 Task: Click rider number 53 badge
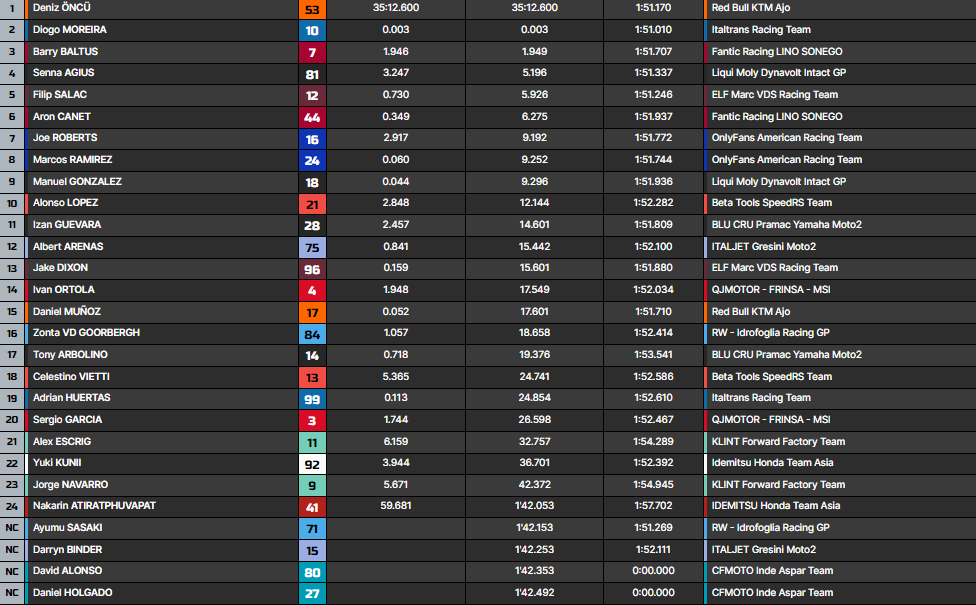coord(312,8)
